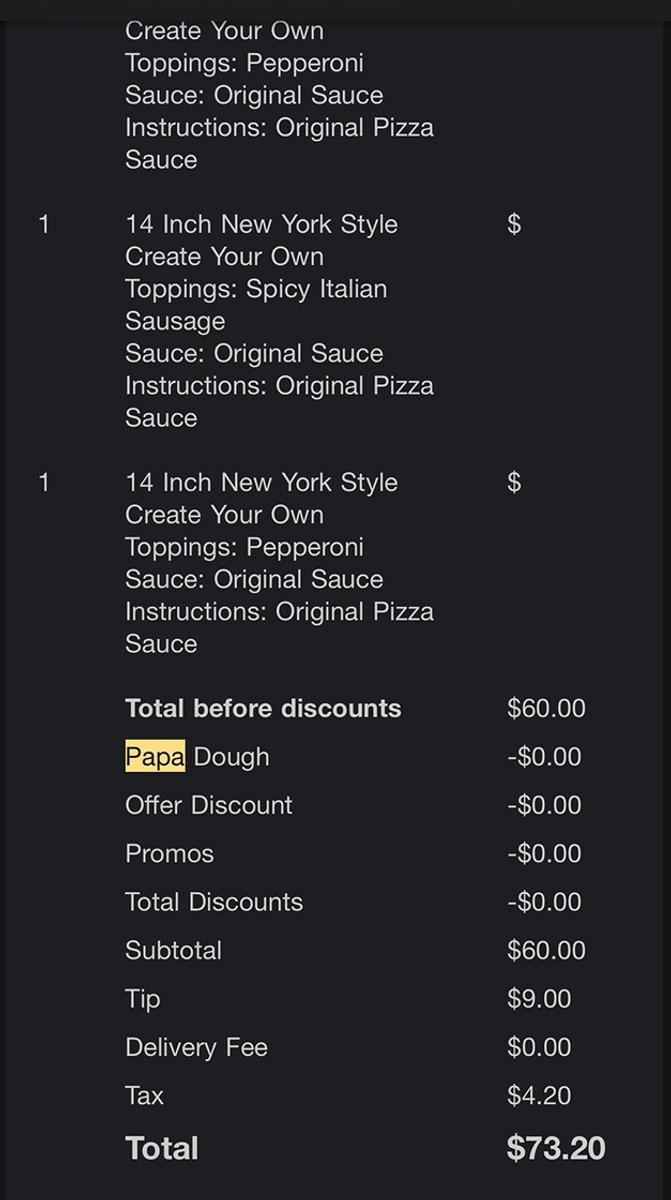Click the $4.20 tax amount
The height and width of the screenshot is (1200, 671).
pyautogui.click(x=539, y=1096)
